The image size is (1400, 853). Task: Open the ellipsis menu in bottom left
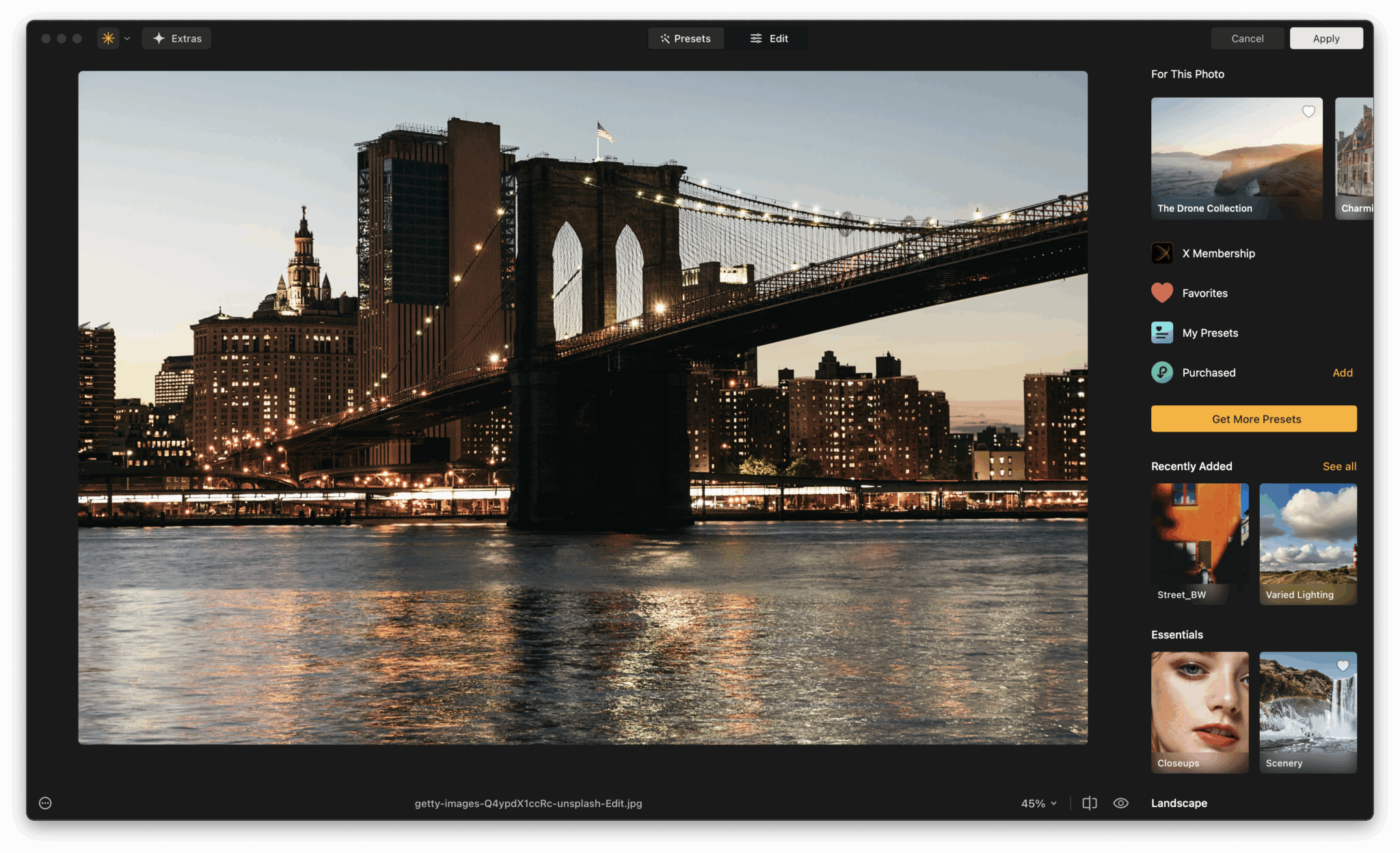pyautogui.click(x=44, y=802)
